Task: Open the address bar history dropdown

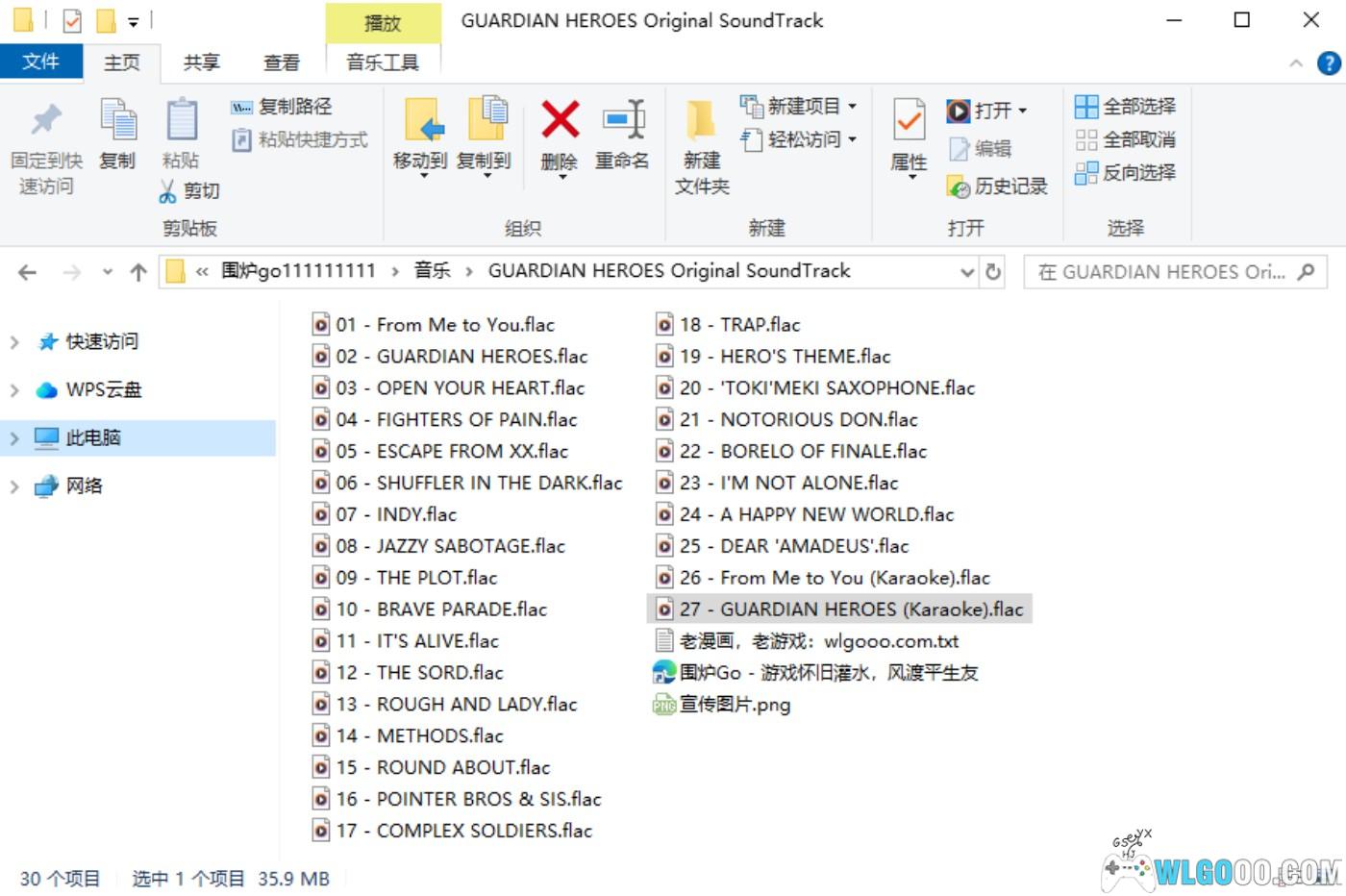Action: (967, 272)
